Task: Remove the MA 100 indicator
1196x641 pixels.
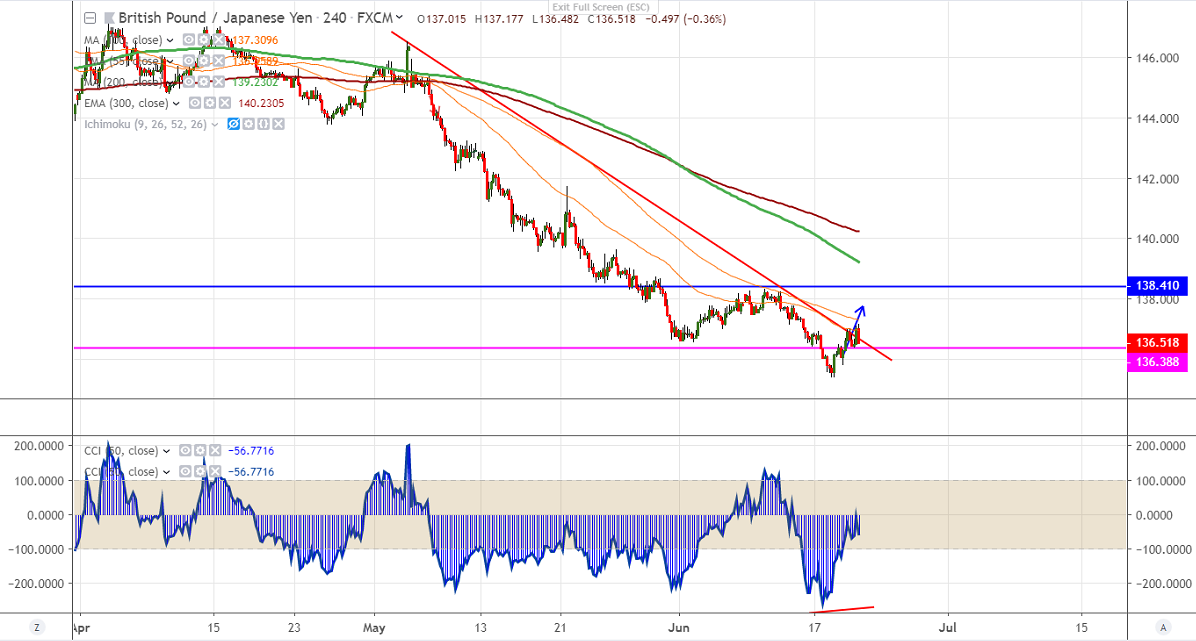Action: coord(219,40)
